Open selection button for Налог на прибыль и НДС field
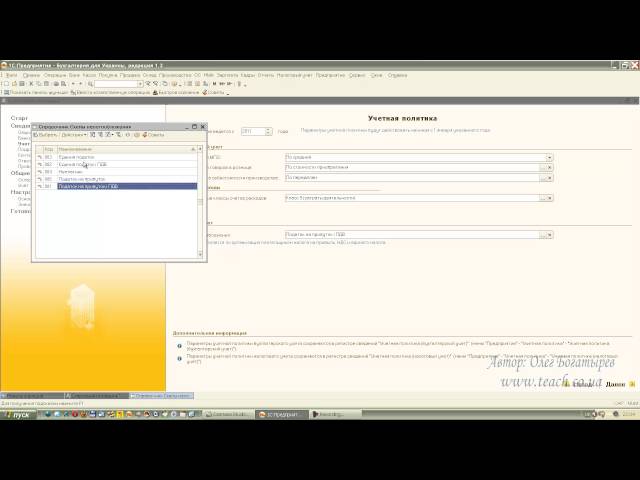 point(543,235)
